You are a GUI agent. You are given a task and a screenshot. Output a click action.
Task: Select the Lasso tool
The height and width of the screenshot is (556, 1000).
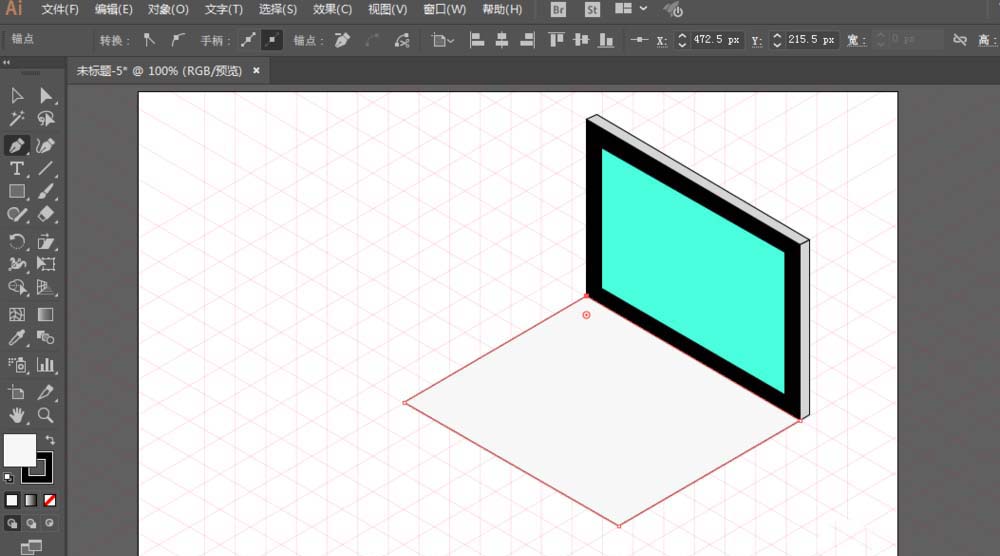45,119
